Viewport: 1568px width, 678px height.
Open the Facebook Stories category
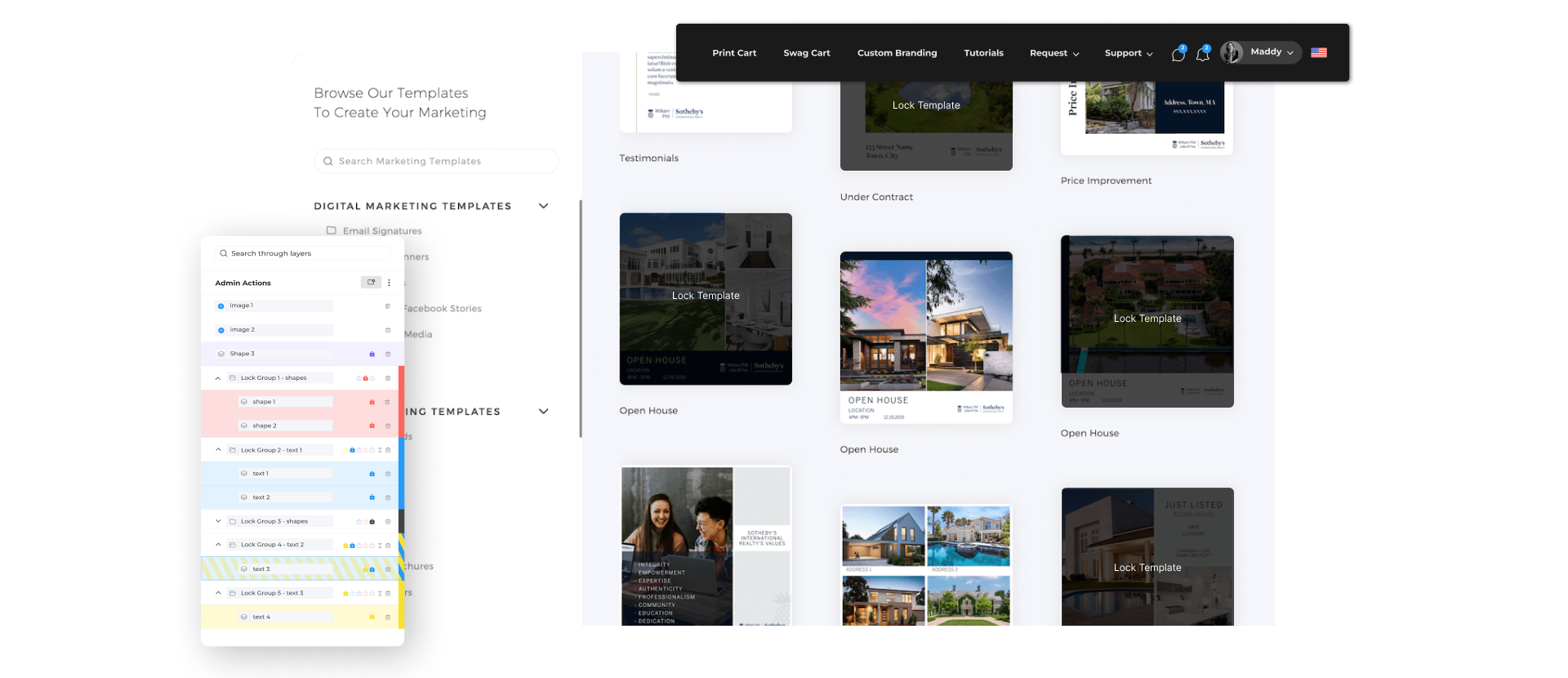(x=442, y=309)
